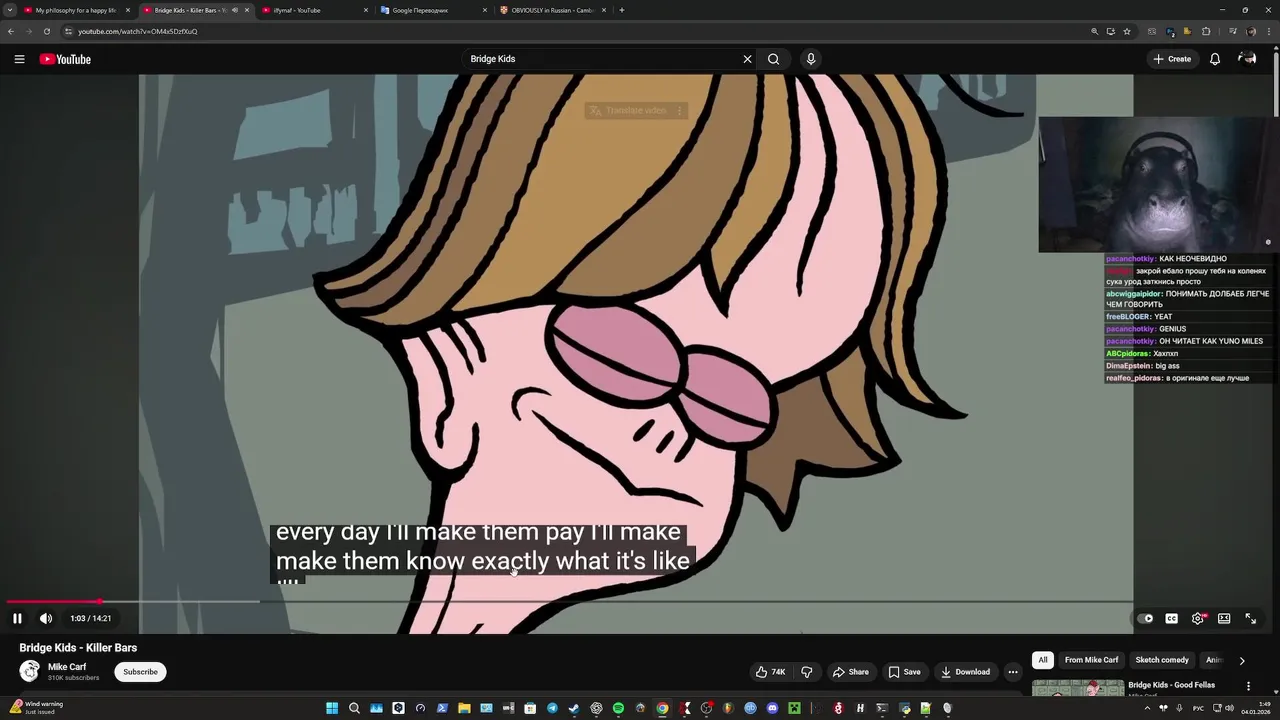Image resolution: width=1280 pixels, height=720 pixels.
Task: Open the YouTube hamburger guide menu
Action: click(19, 59)
